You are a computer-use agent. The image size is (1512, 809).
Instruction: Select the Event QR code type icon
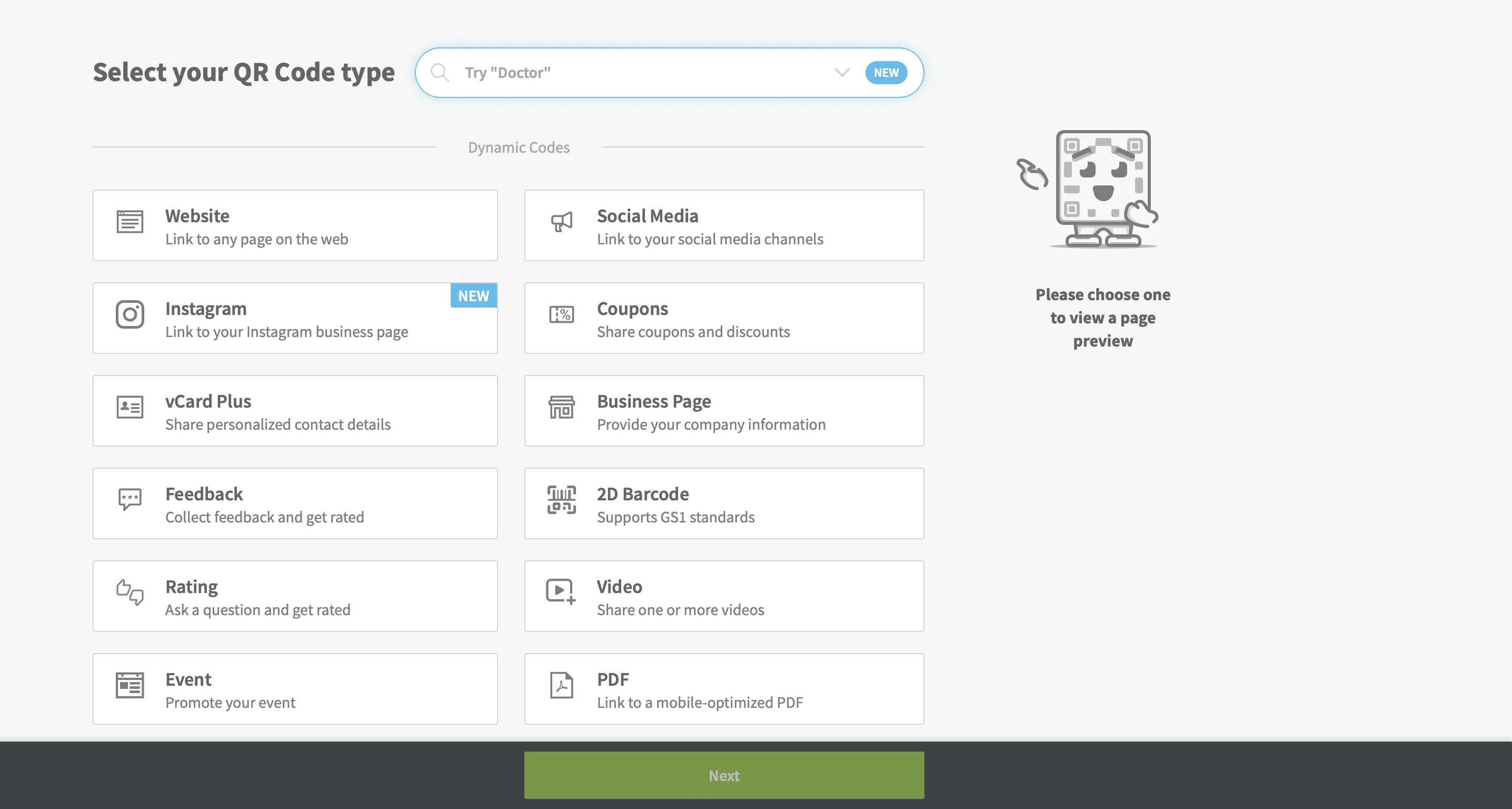tap(129, 687)
